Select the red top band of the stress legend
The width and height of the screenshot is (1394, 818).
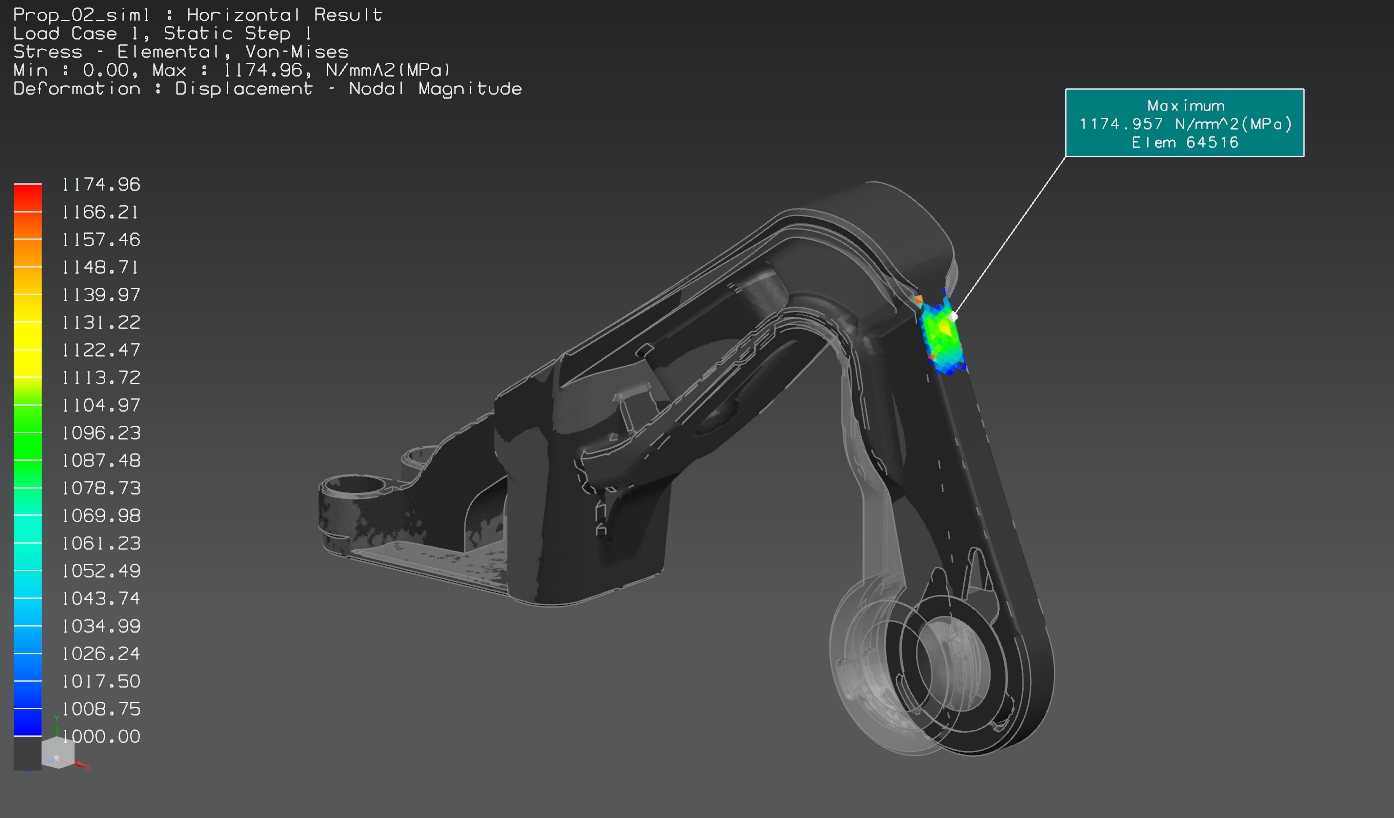pos(28,197)
